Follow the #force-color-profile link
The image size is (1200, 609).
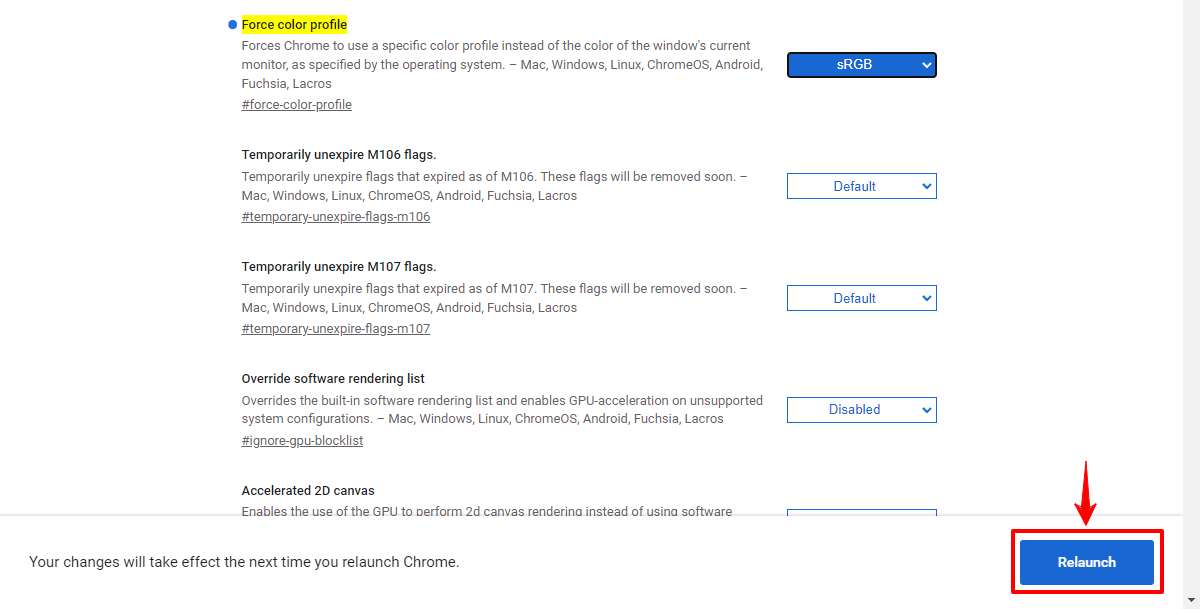click(x=296, y=104)
